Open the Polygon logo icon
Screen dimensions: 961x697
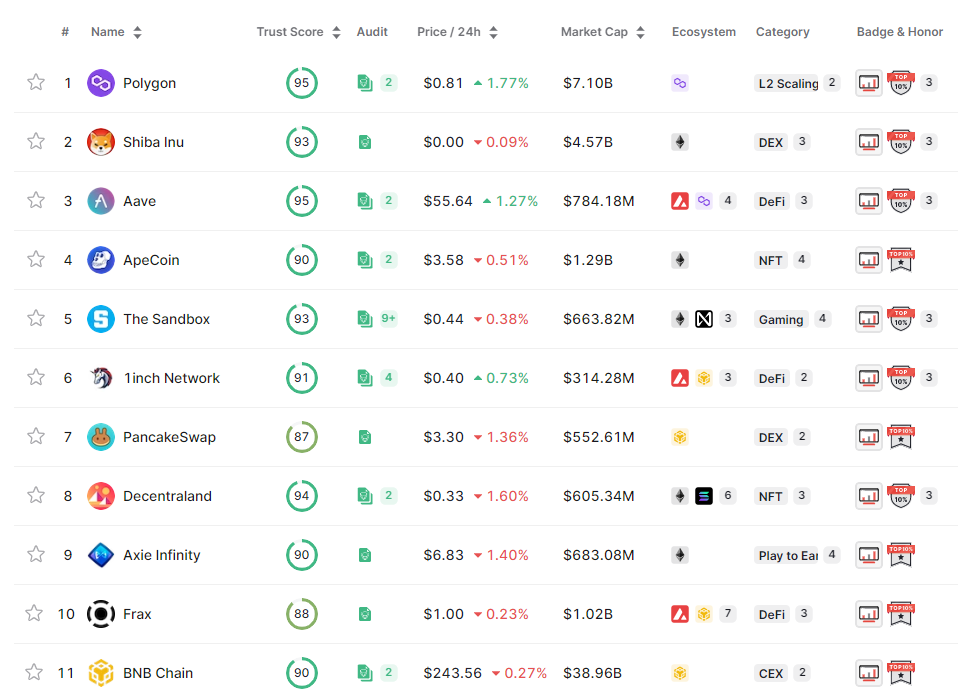101,83
